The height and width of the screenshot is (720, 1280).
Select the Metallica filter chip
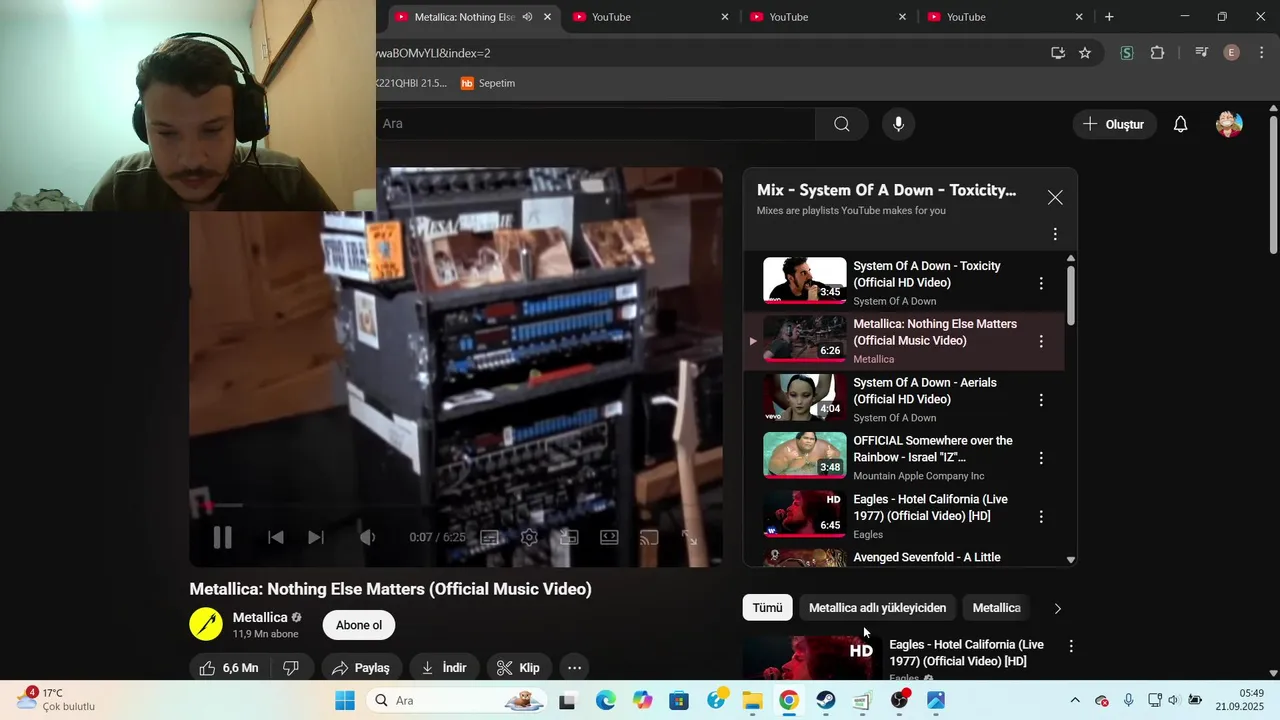coord(996,608)
